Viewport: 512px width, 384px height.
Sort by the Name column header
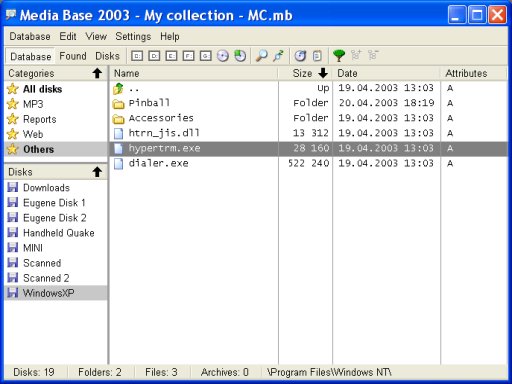click(194, 73)
